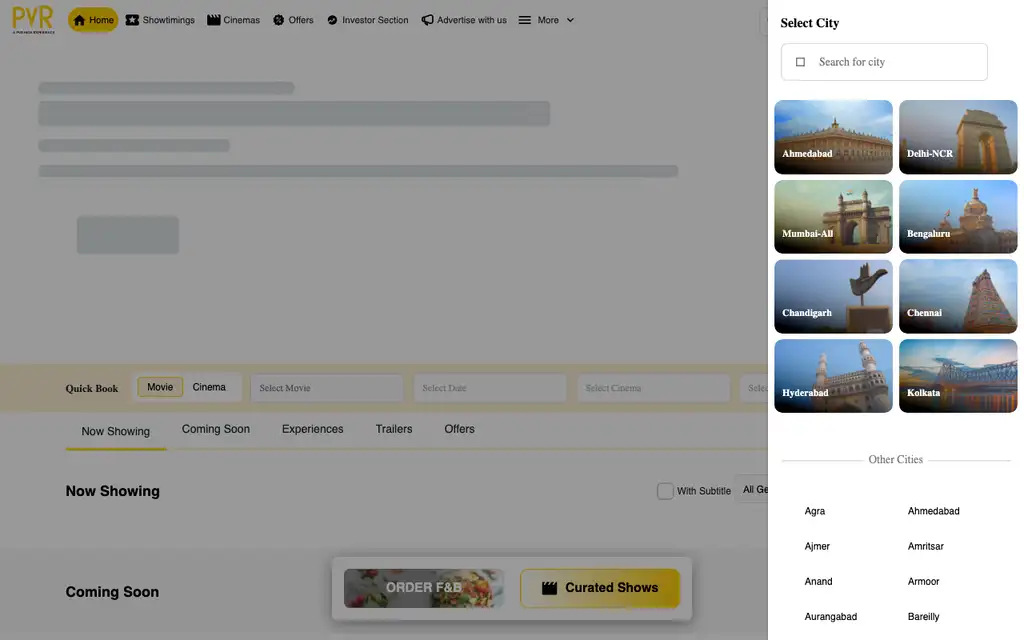
Task: Select Amritsar from Other Cities
Action: pyautogui.click(x=925, y=547)
